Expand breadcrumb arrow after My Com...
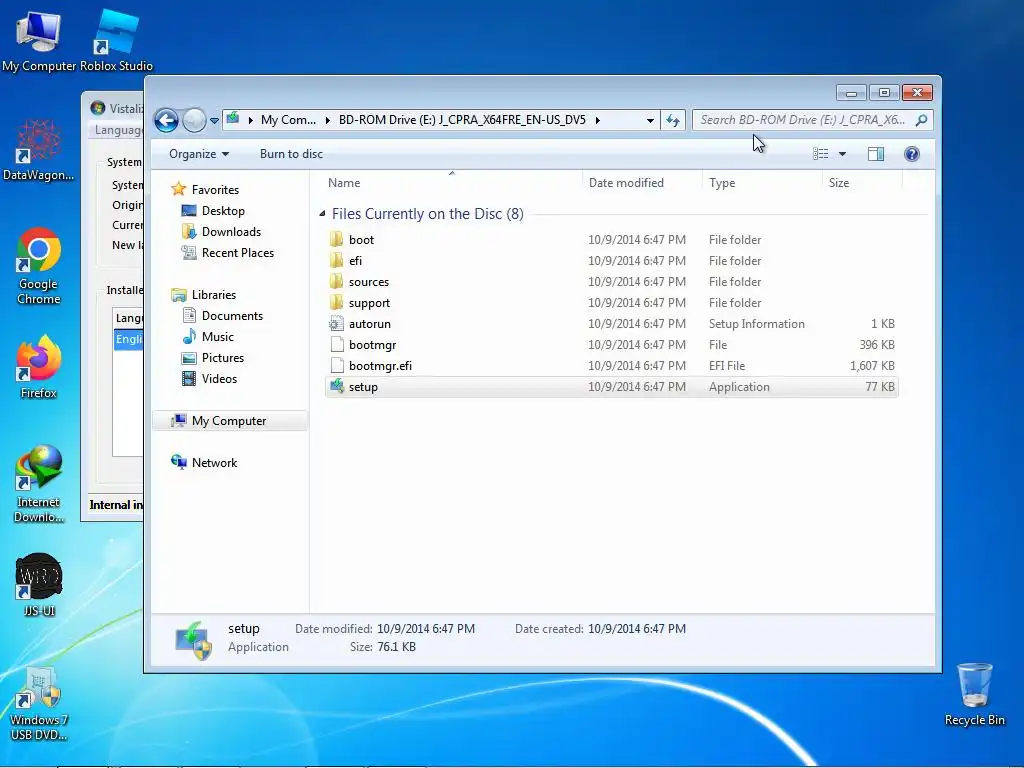1024x768 pixels. point(327,120)
